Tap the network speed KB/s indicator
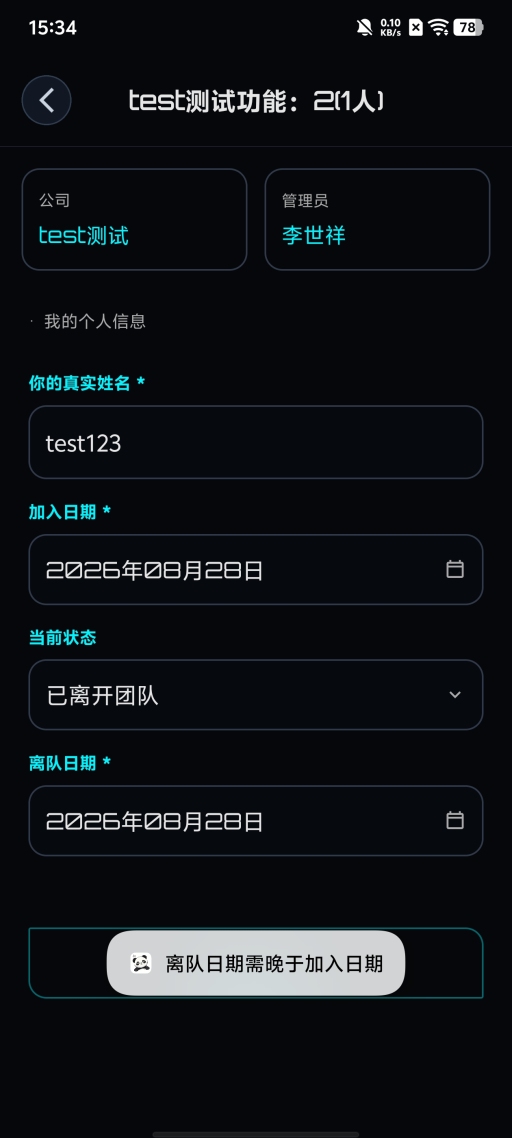This screenshot has height=1138, width=512. tap(391, 28)
